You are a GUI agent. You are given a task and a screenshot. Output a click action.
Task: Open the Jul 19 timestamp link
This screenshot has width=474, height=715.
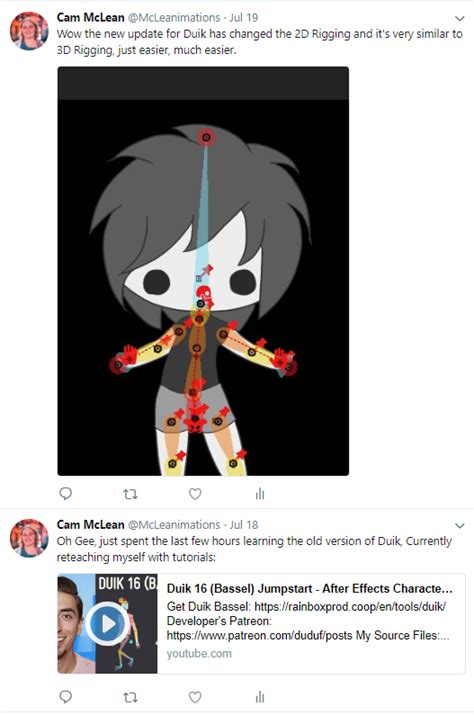pyautogui.click(x=244, y=18)
